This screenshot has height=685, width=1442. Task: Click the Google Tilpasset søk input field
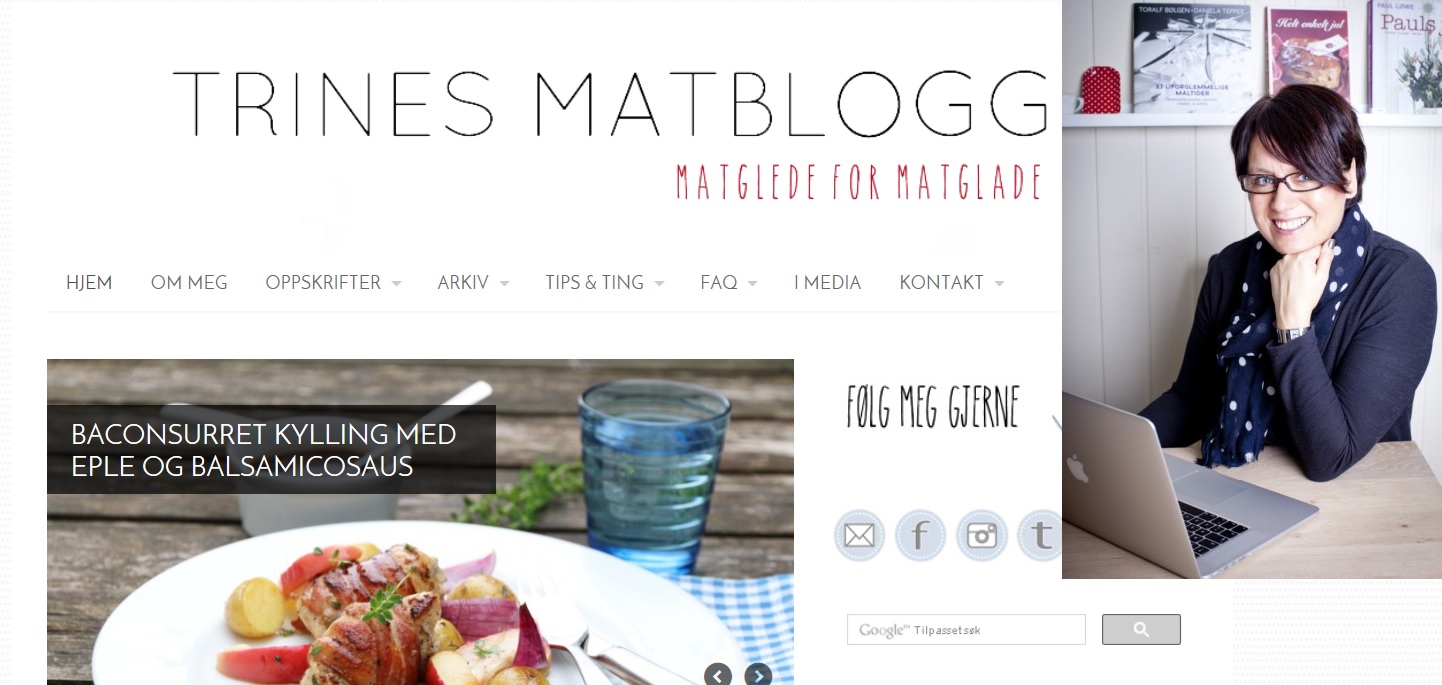(966, 630)
